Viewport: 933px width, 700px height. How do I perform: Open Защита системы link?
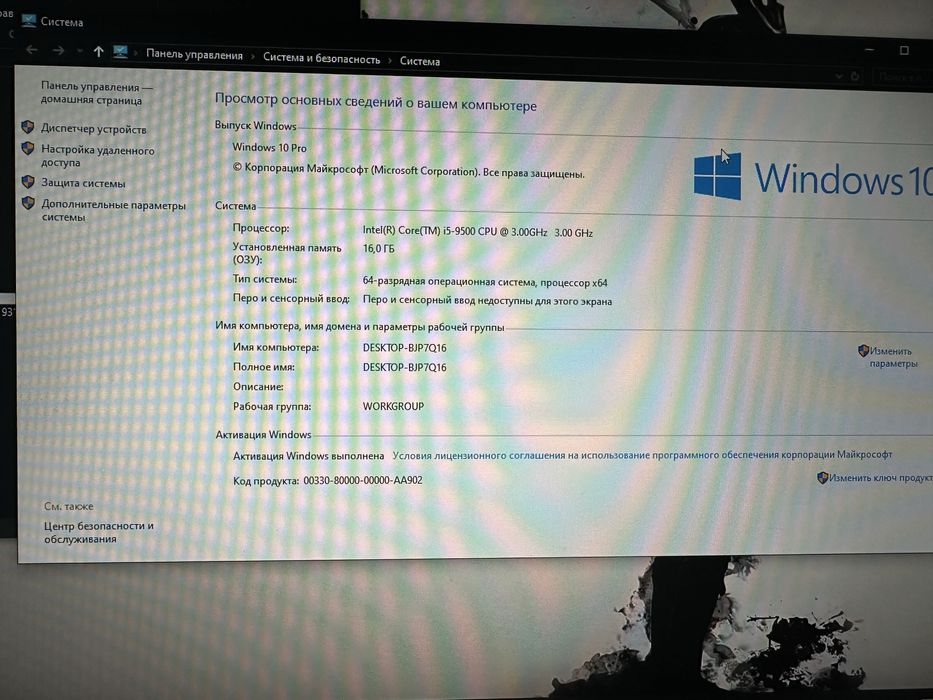[83, 183]
